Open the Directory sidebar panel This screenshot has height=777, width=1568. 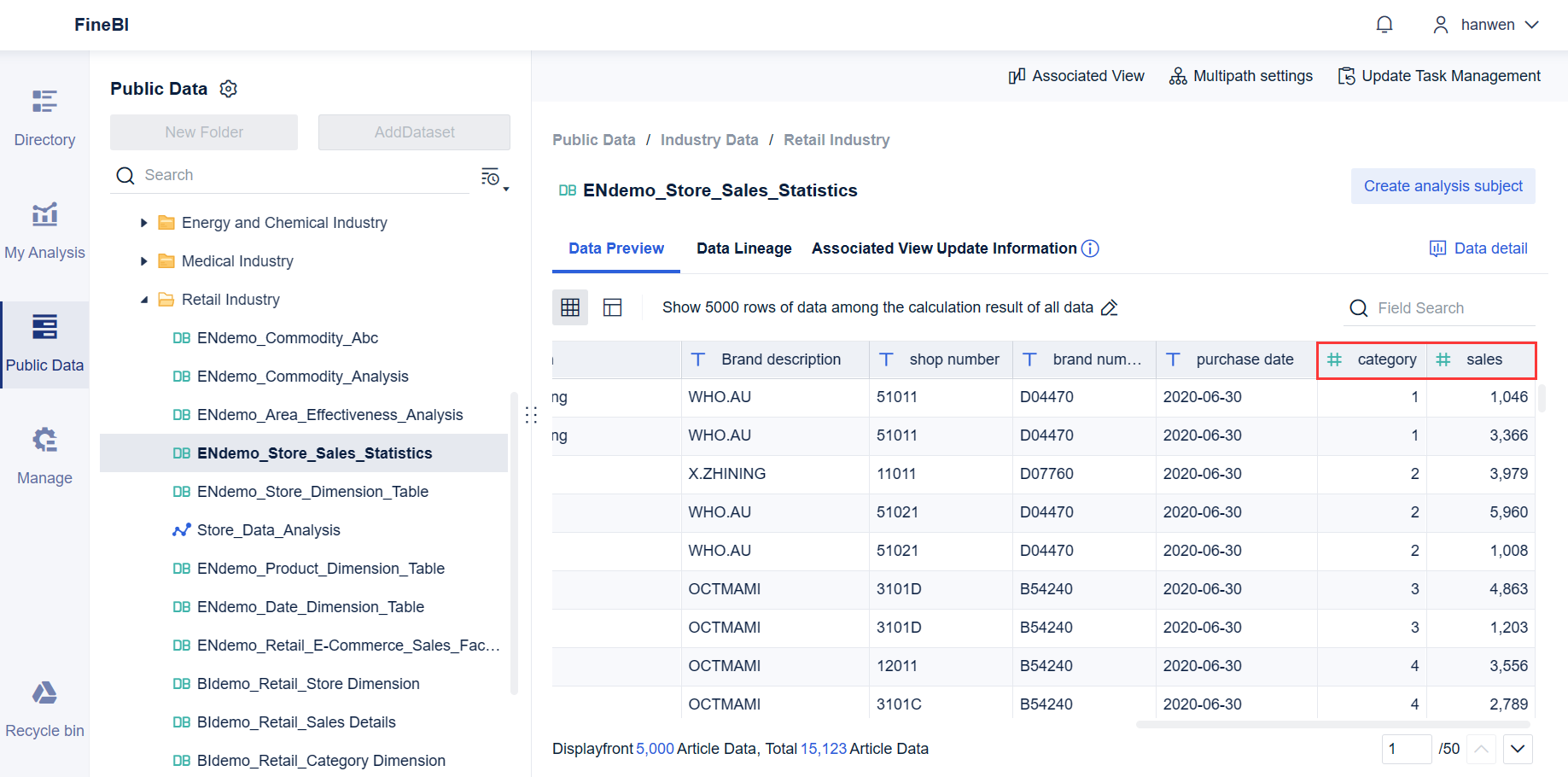pos(44,115)
